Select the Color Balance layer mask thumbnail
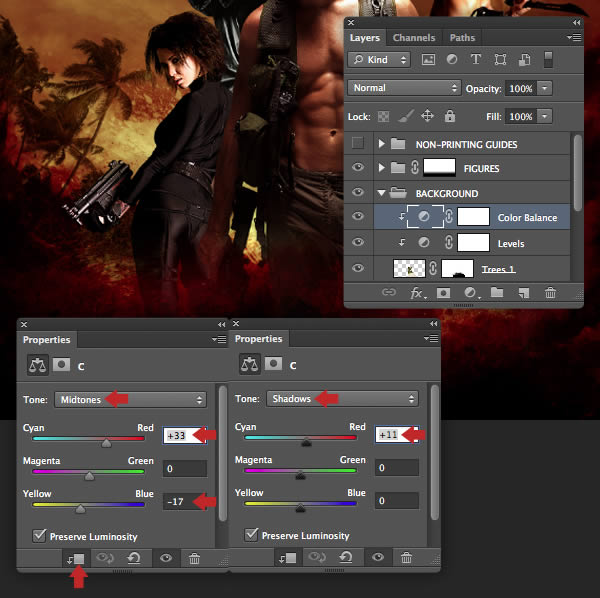 click(473, 217)
